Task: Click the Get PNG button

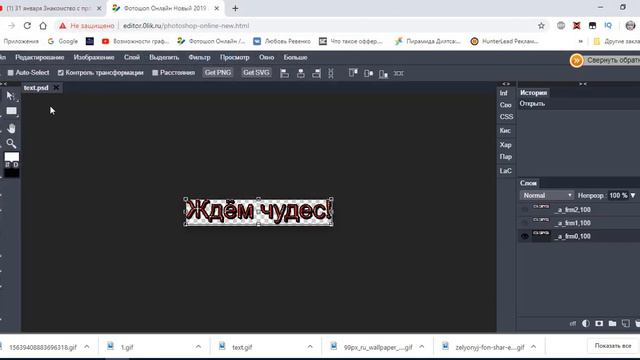Action: 218,73
